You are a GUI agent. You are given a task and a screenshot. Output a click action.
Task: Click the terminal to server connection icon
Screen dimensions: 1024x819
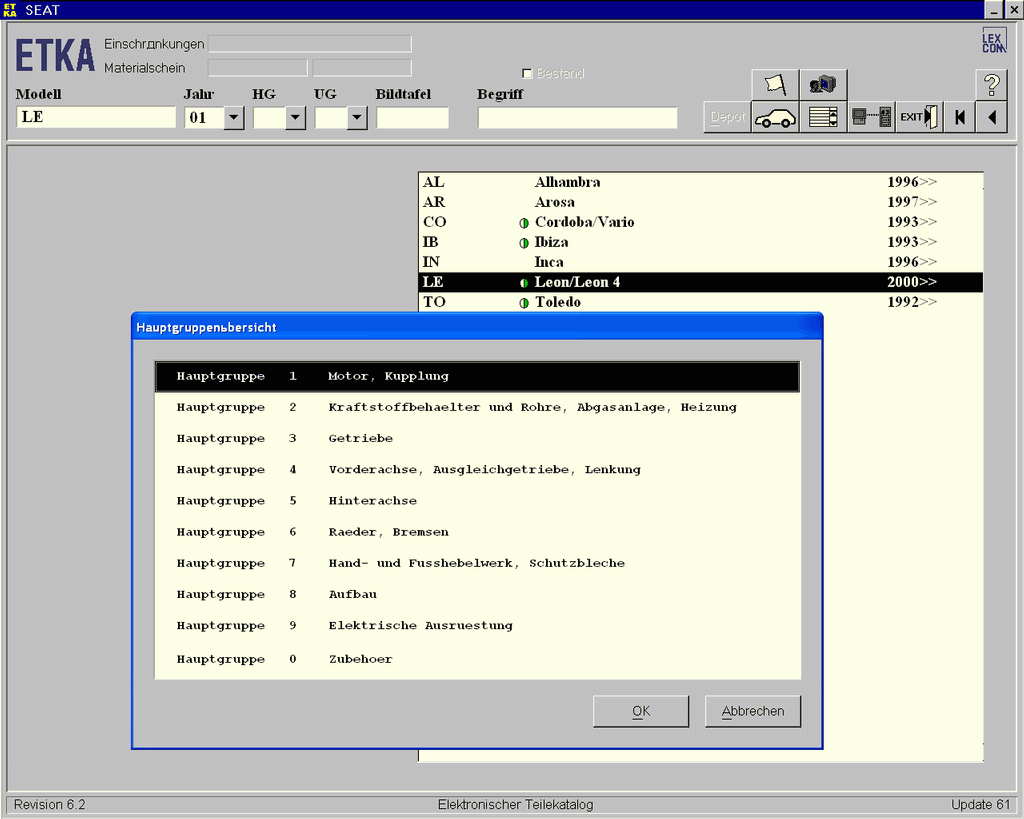point(872,118)
